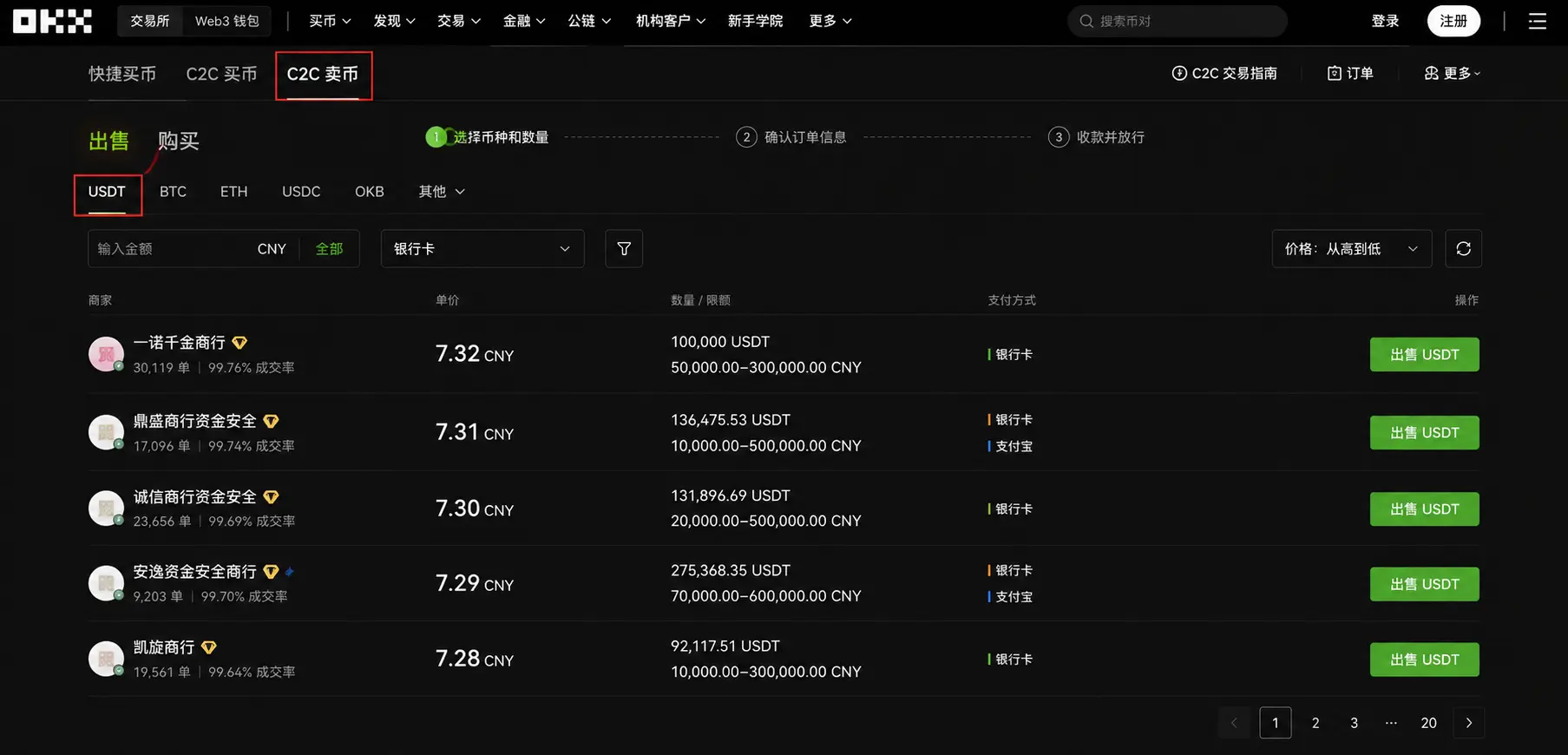
Task: Click avatar of 鼎盛商行资金安全
Action: pyautogui.click(x=106, y=432)
